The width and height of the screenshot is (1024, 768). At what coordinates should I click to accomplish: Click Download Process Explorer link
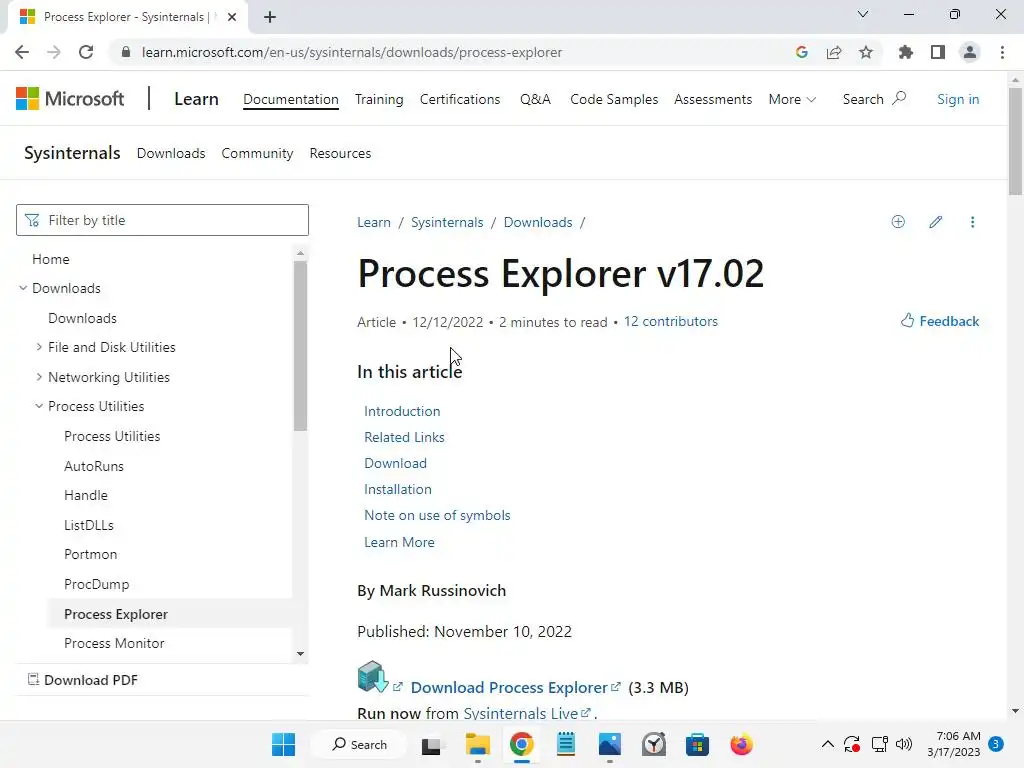[509, 688]
